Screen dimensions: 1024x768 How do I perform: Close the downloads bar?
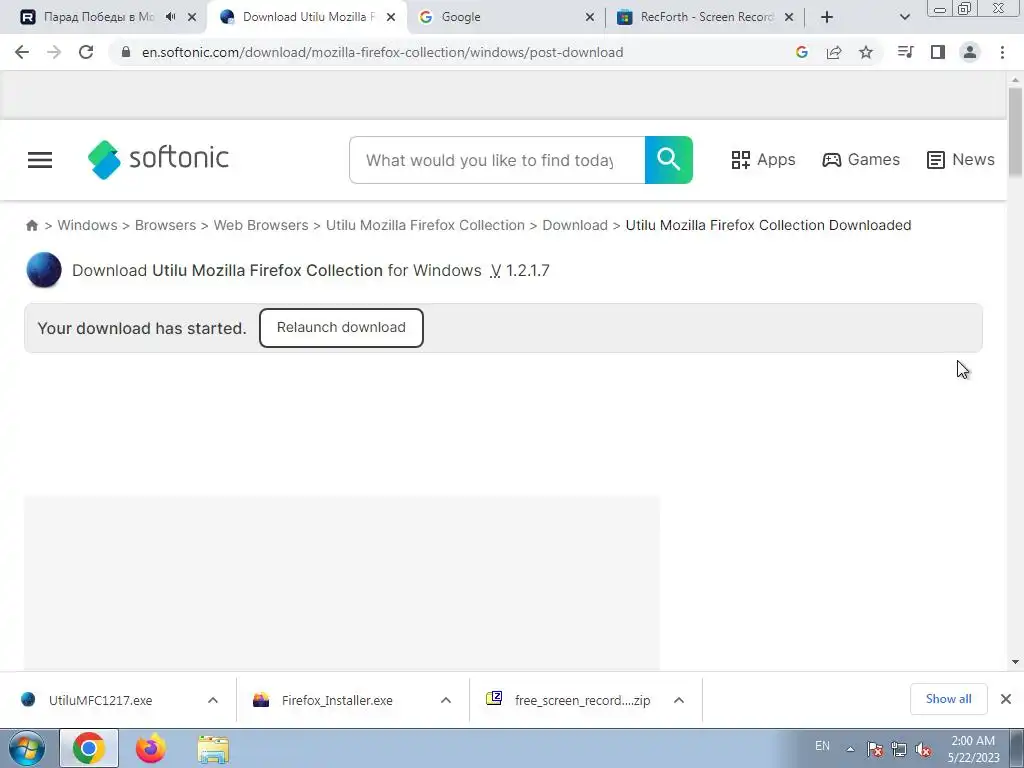[x=1006, y=699]
